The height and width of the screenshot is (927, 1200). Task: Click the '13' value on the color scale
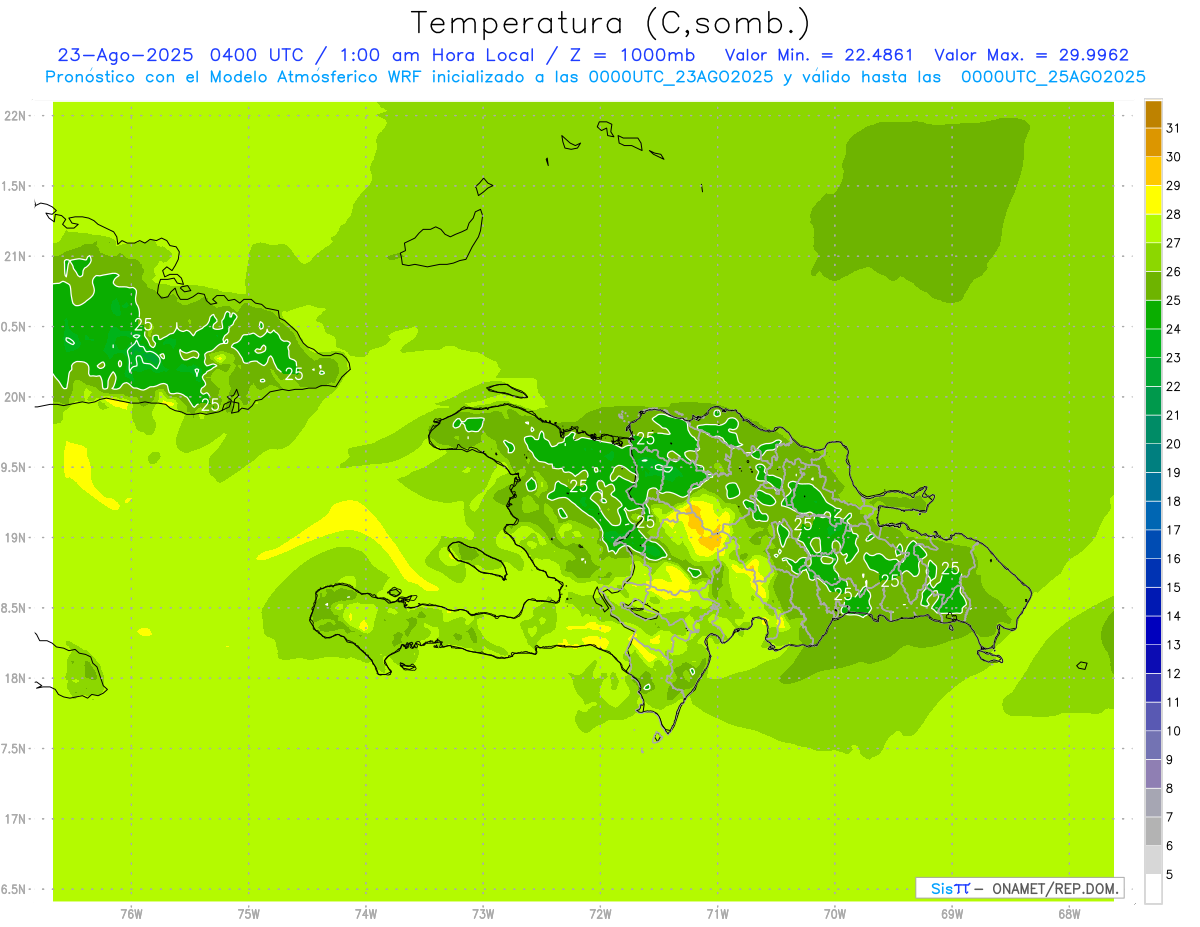pos(1174,645)
